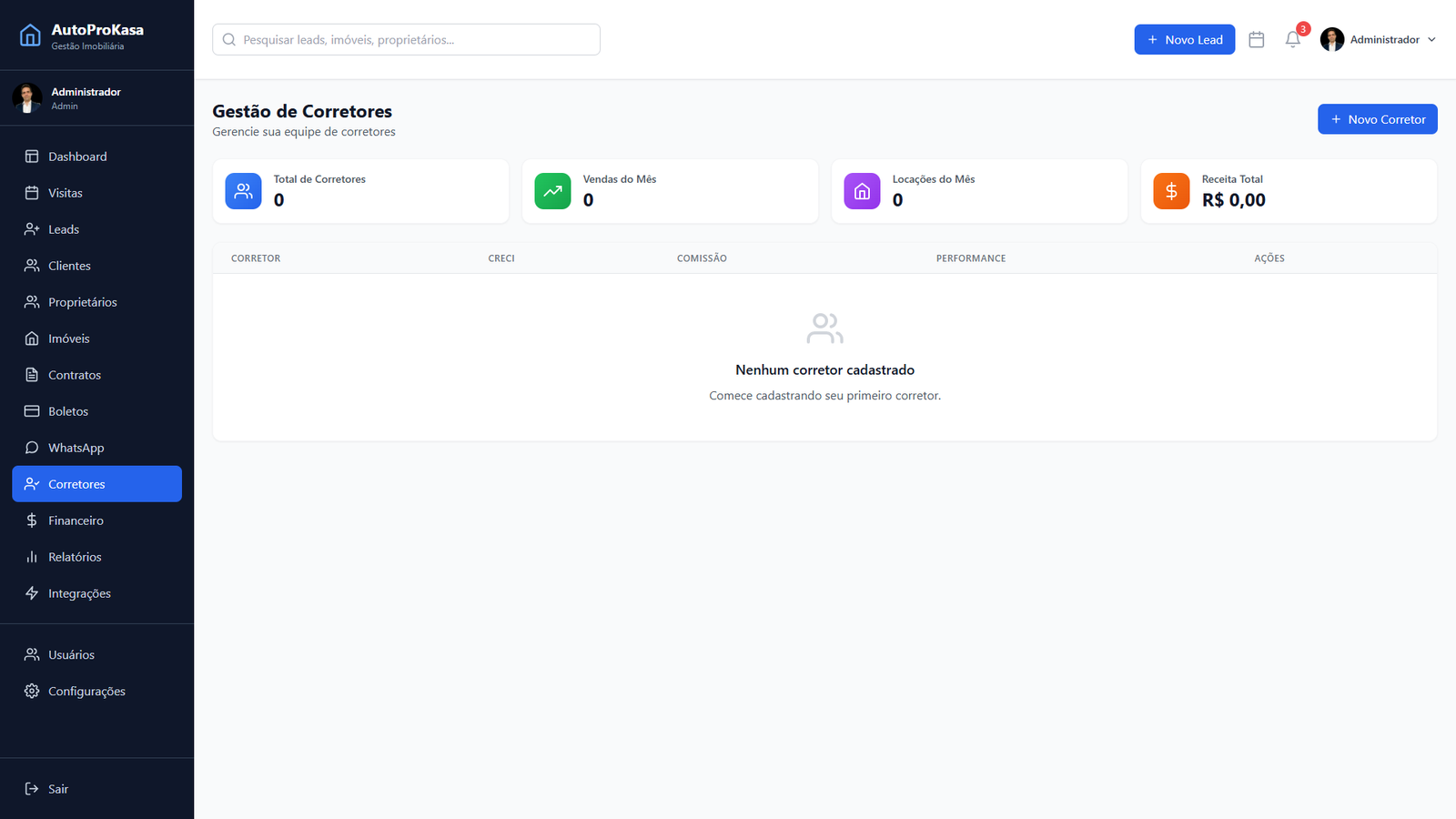Image resolution: width=1456 pixels, height=819 pixels.
Task: Open Financeiro from the sidebar
Action: [76, 521]
